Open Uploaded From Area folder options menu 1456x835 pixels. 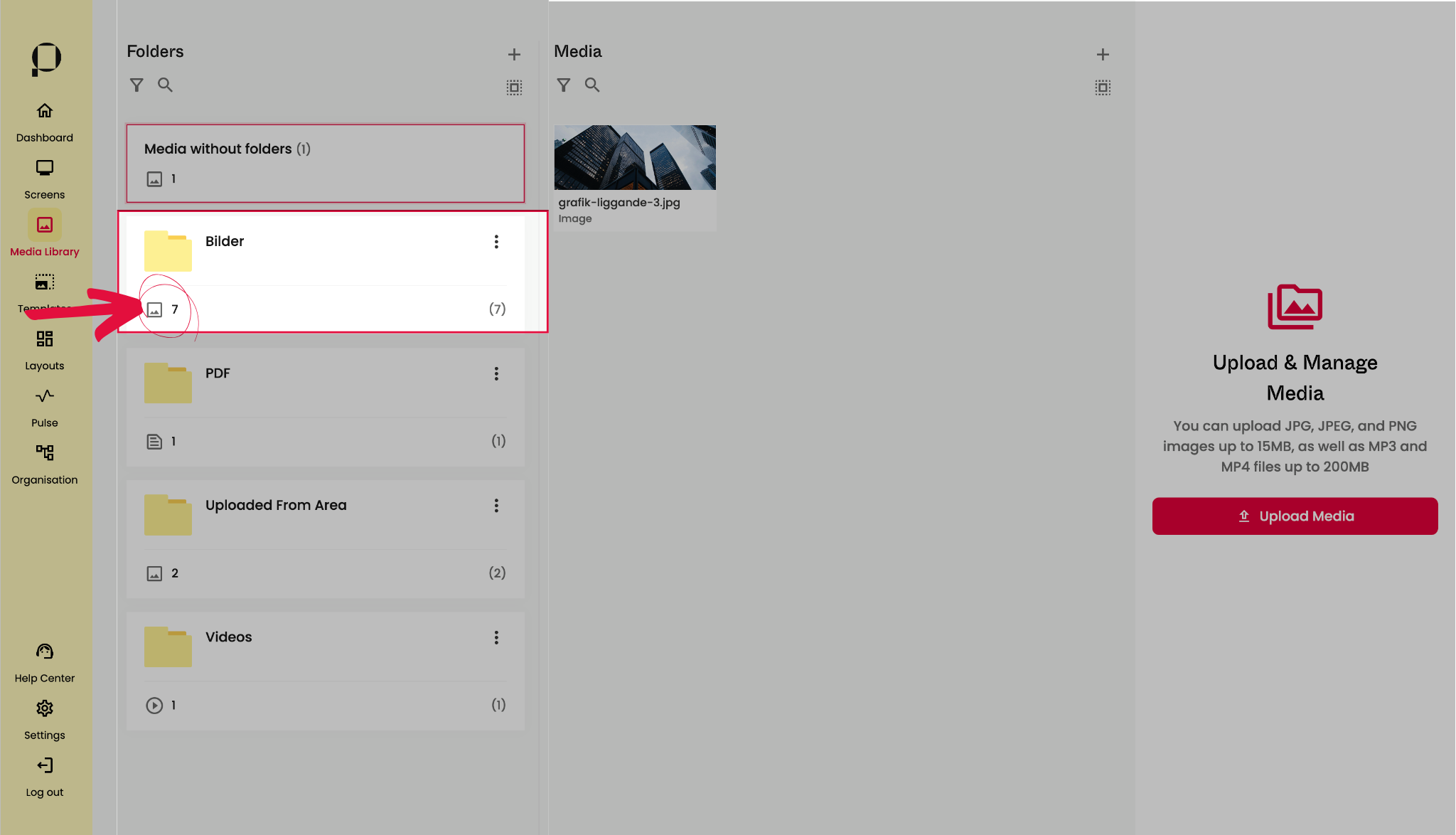click(496, 506)
